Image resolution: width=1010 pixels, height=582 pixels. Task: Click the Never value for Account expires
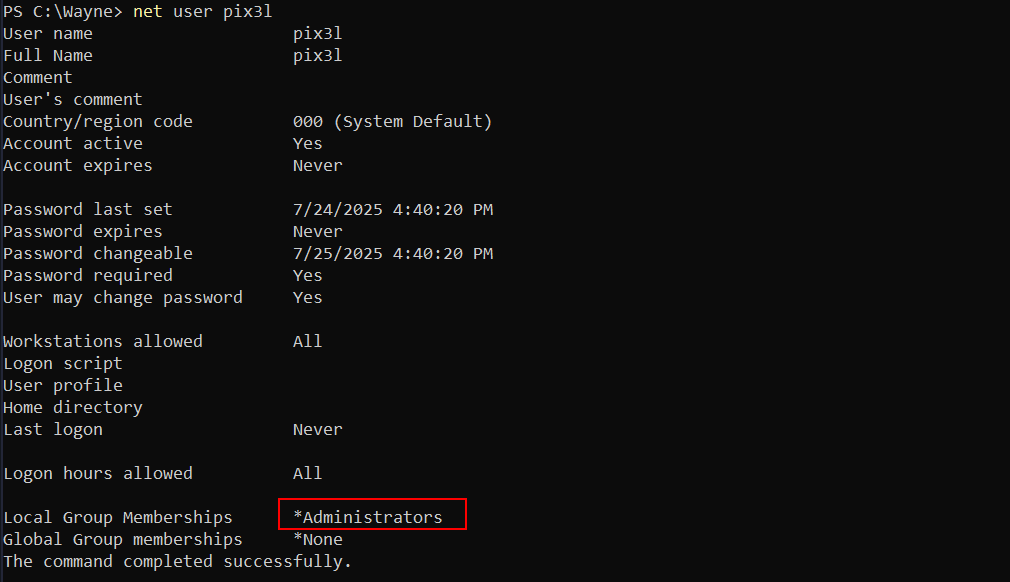coord(318,165)
